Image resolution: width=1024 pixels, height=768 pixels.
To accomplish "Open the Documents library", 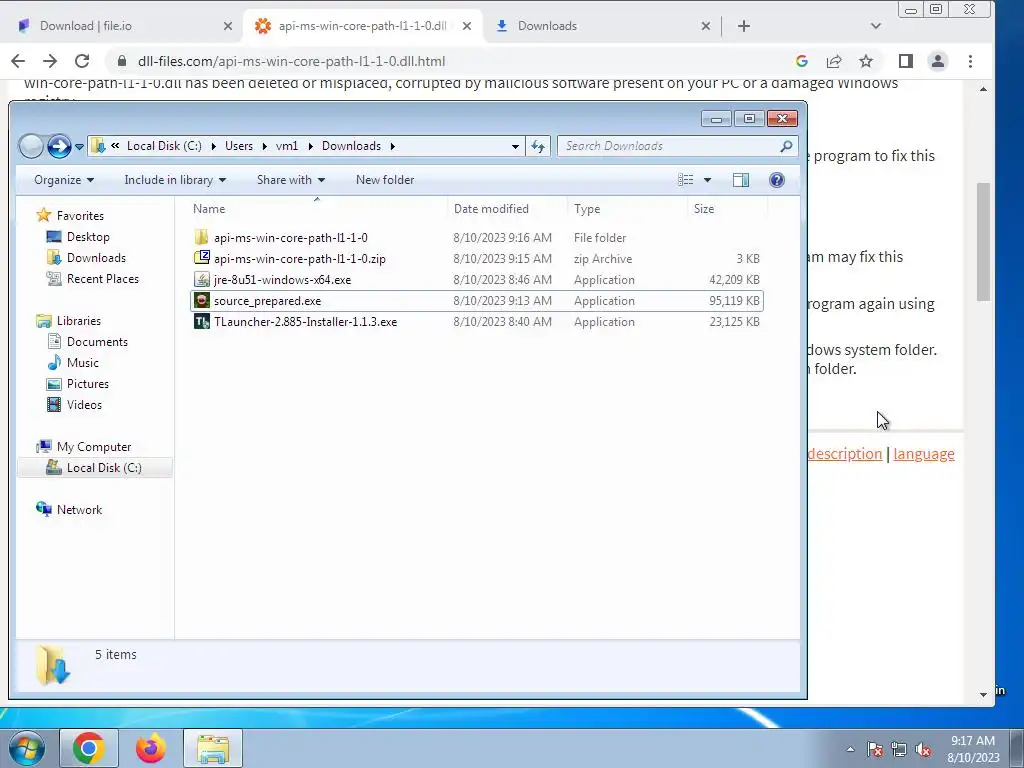I will pyautogui.click(x=97, y=342).
